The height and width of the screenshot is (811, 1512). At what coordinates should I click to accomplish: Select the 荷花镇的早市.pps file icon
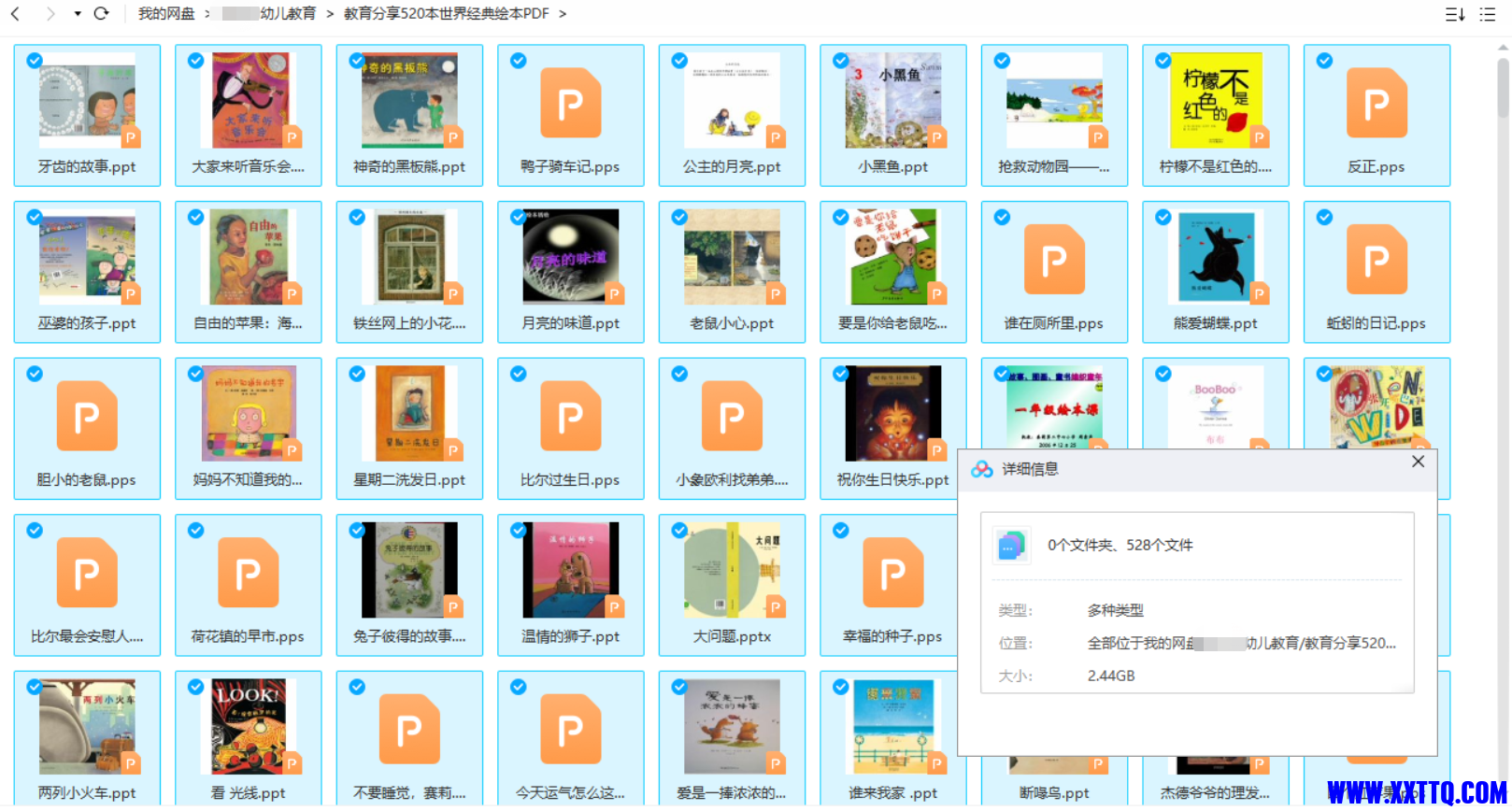click(249, 572)
